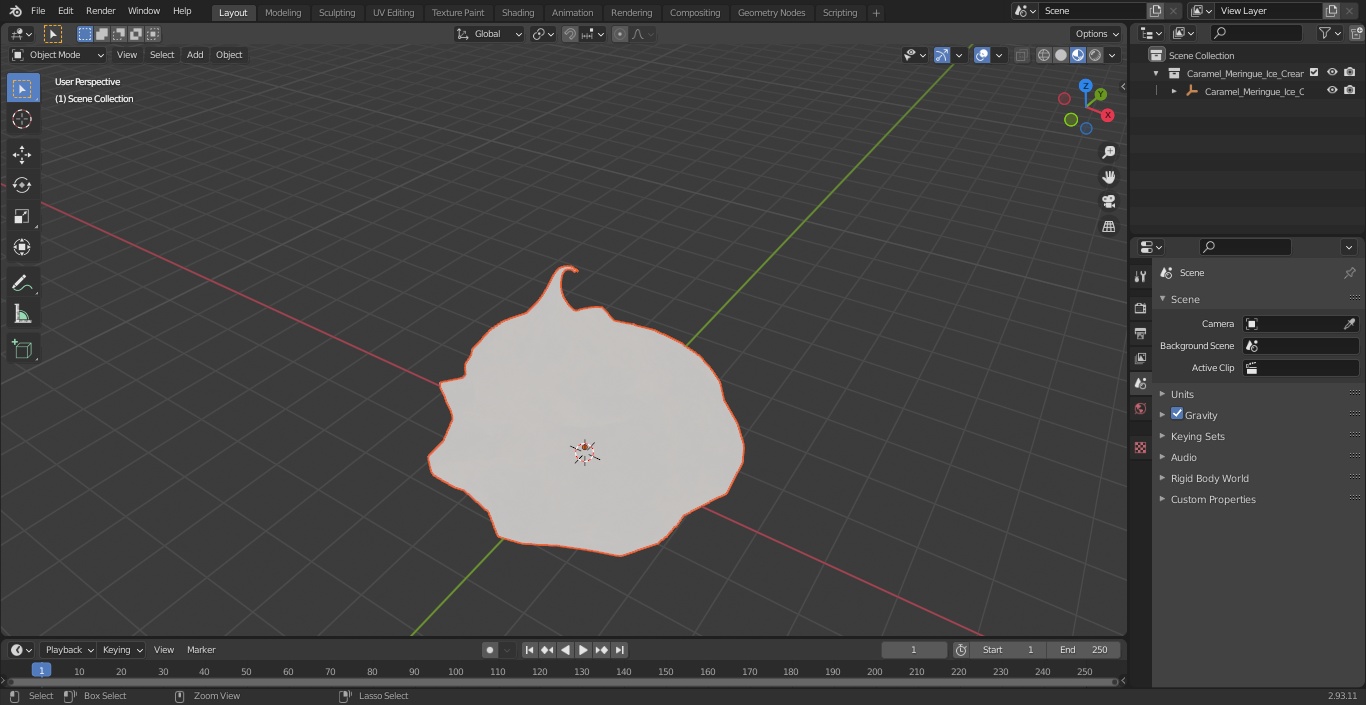Open outliner filter dropdown
The height and width of the screenshot is (705, 1366).
(x=1330, y=33)
